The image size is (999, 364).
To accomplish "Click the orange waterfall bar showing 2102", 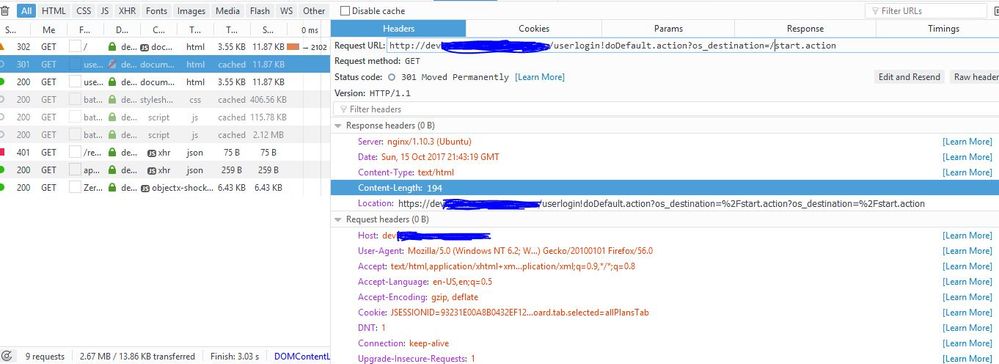I will click(x=293, y=47).
